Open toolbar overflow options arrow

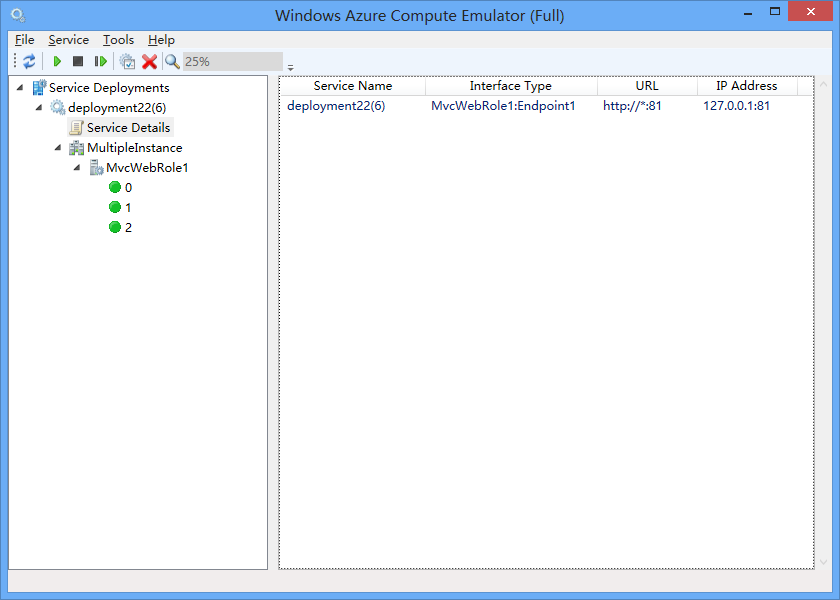click(x=290, y=68)
